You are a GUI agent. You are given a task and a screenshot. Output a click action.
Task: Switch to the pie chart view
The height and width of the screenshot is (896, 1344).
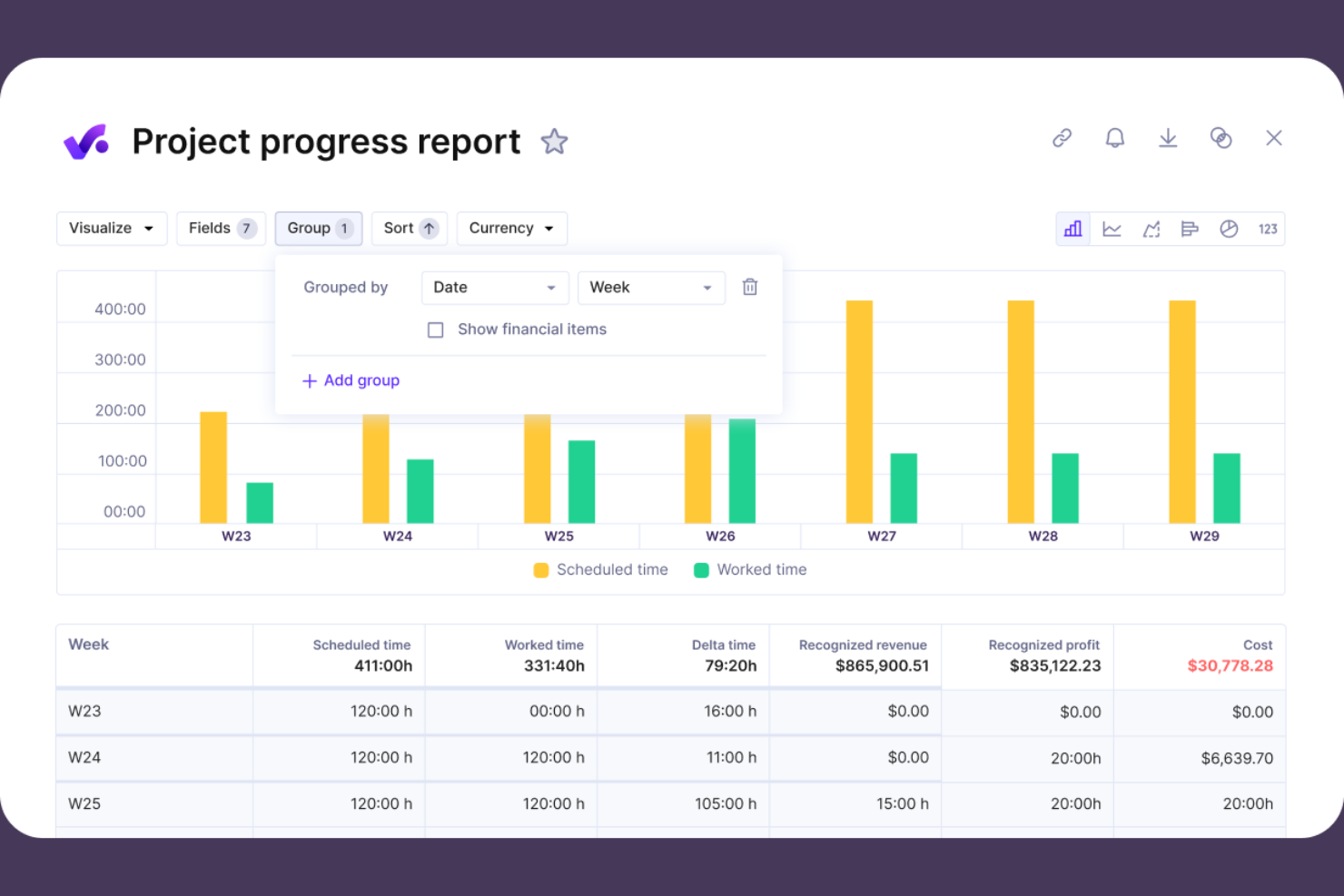[x=1229, y=229]
